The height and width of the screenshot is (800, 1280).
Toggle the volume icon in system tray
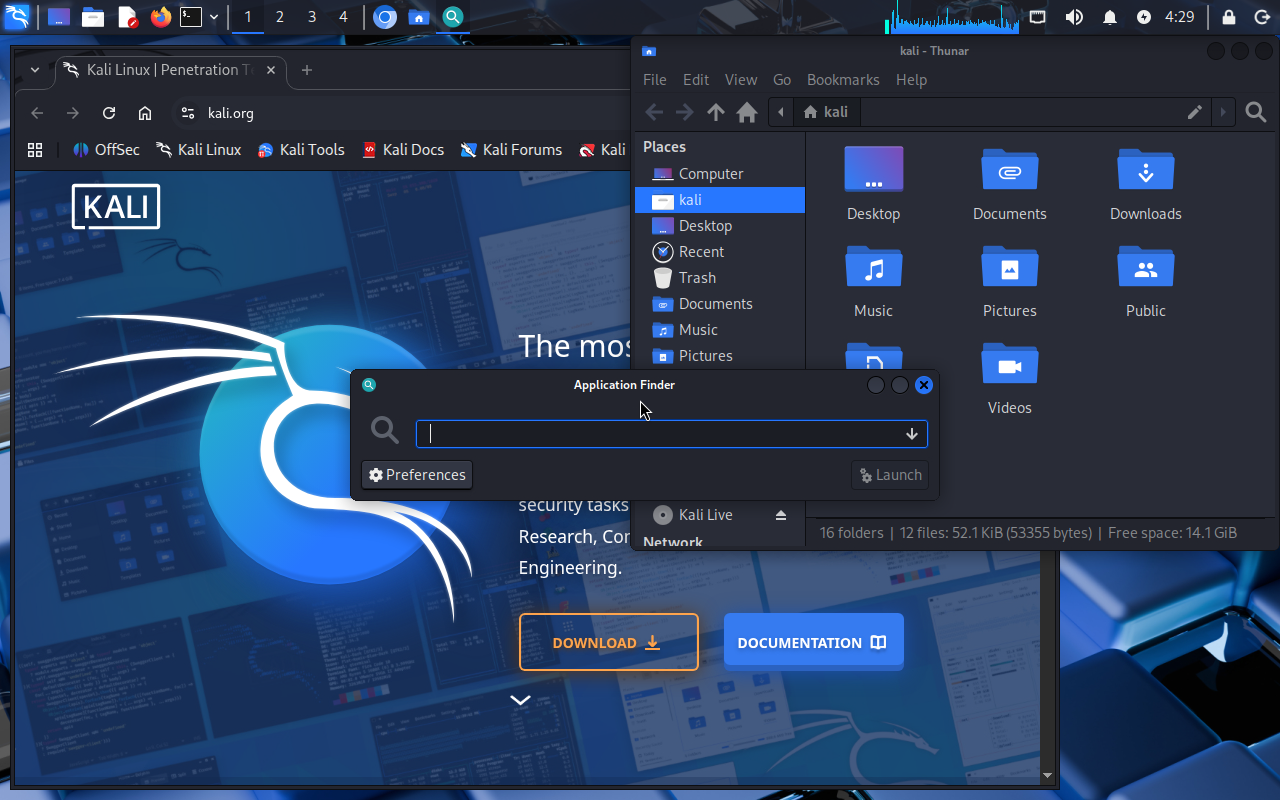click(1073, 17)
